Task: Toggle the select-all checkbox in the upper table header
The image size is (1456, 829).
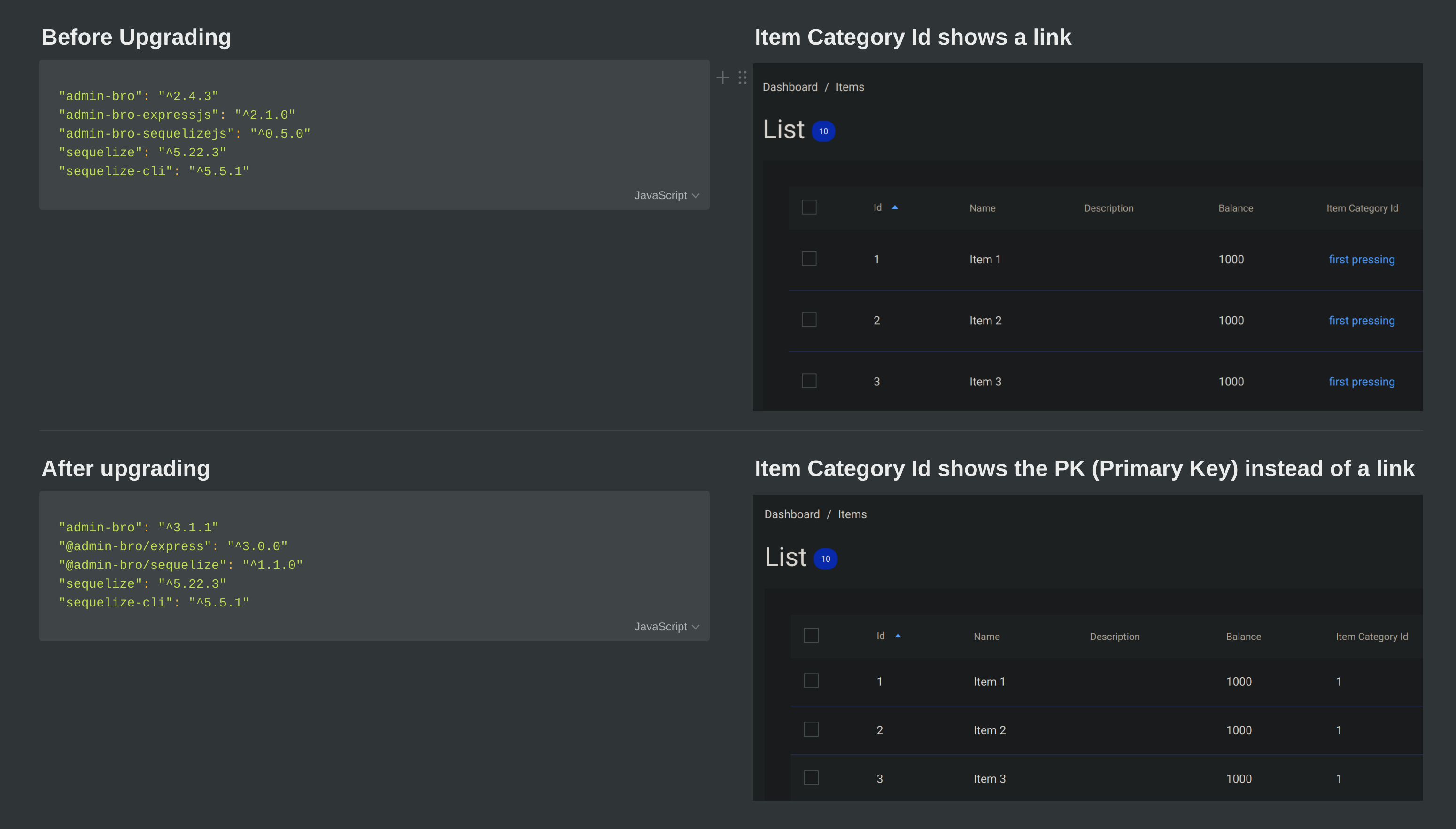Action: tap(809, 207)
